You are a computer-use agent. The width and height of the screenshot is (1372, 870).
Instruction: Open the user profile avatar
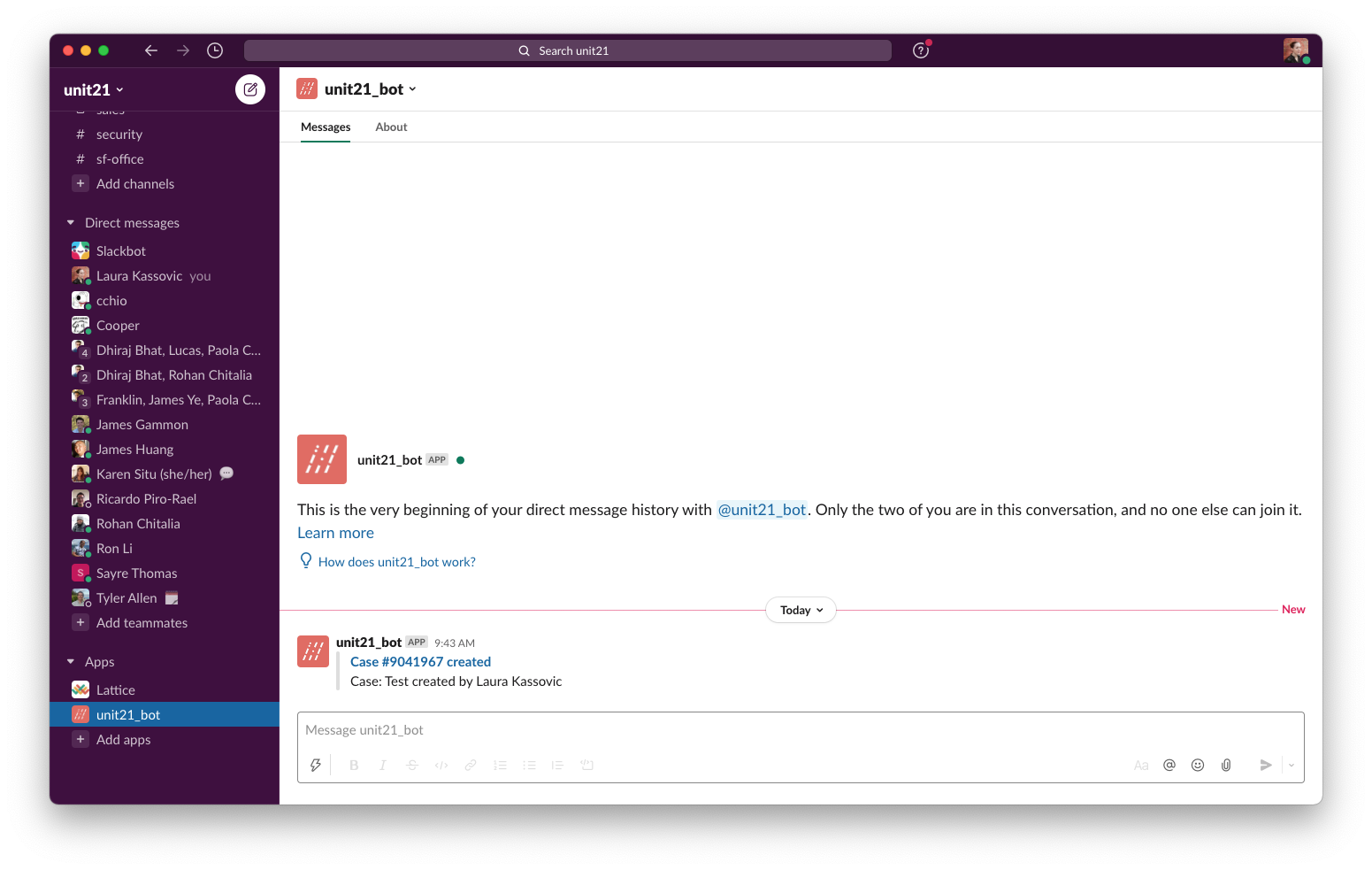(x=1295, y=50)
